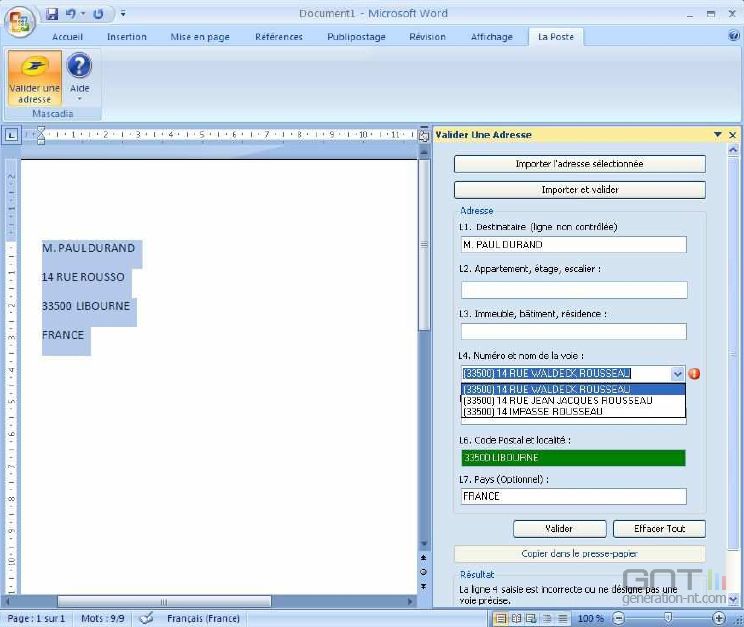Viewport: 744px width, 627px height.
Task: Click the proofing check status icon
Action: (146, 618)
